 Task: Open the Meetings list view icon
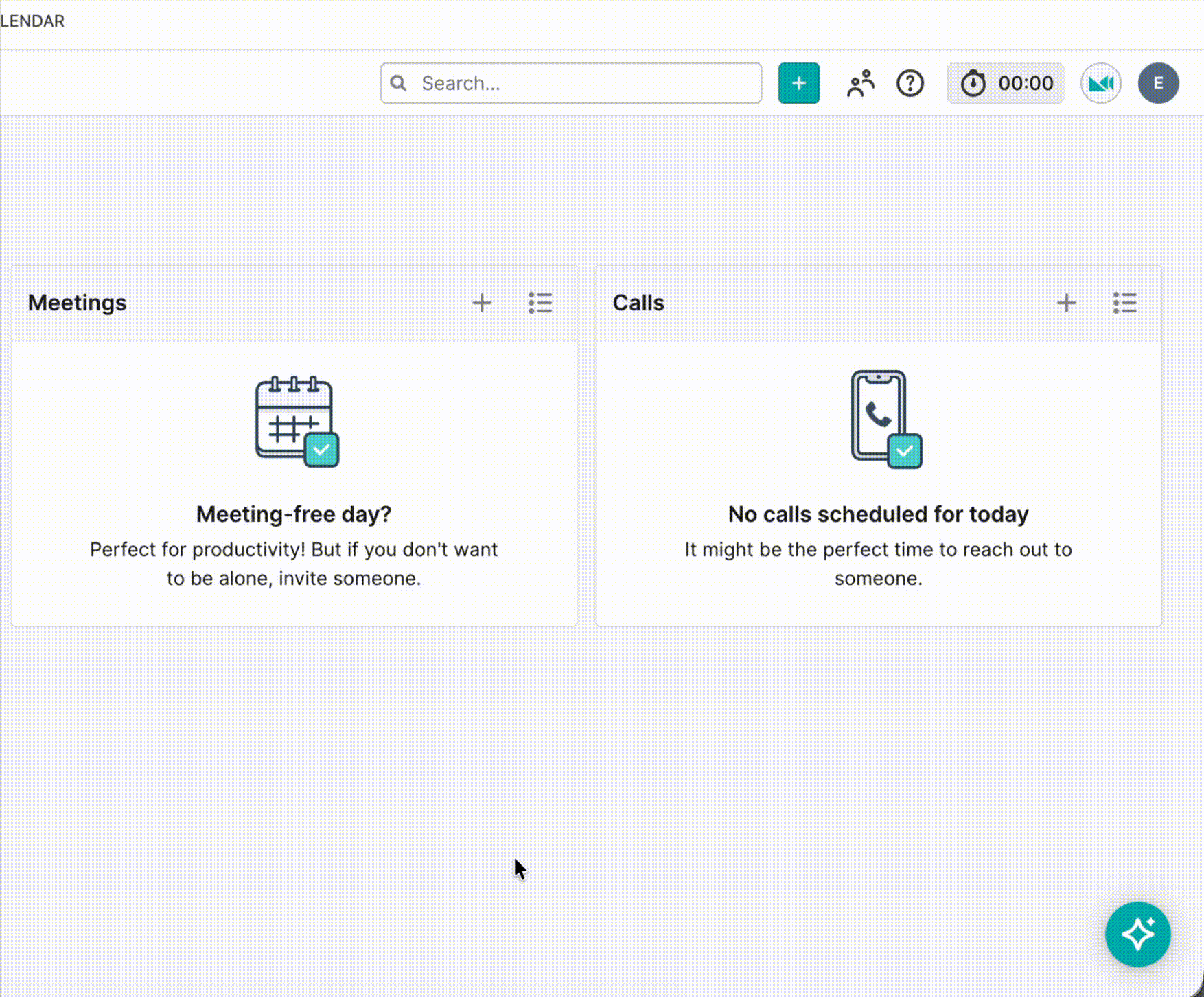(x=540, y=303)
